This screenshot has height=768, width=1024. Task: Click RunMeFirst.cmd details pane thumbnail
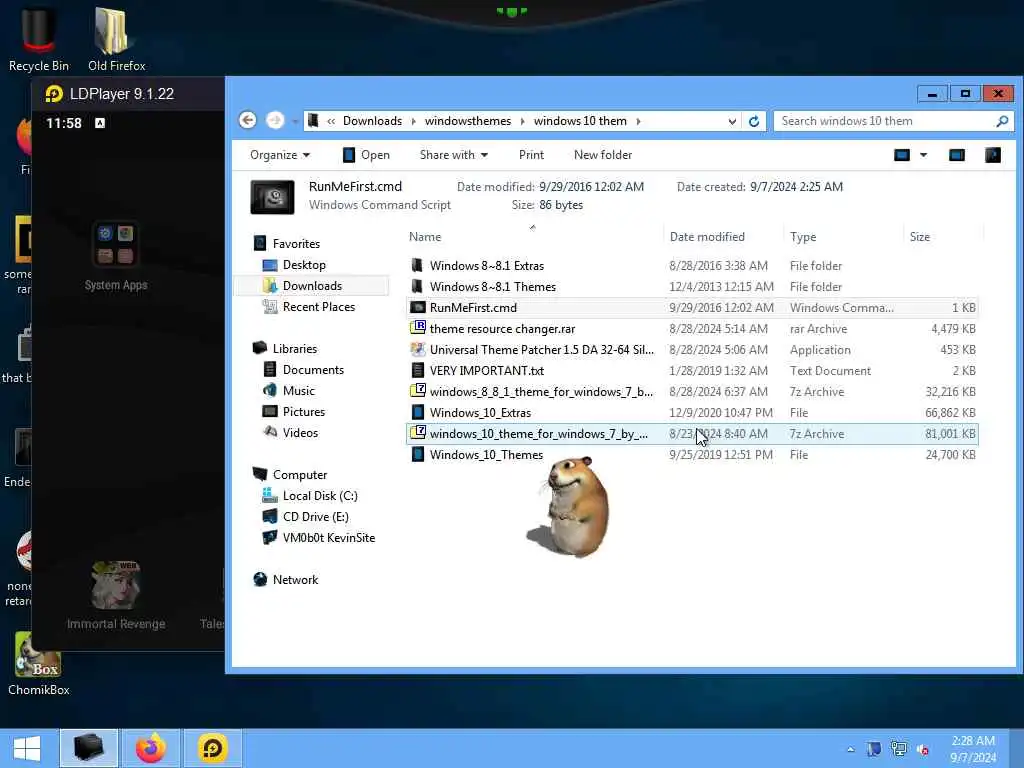(272, 197)
